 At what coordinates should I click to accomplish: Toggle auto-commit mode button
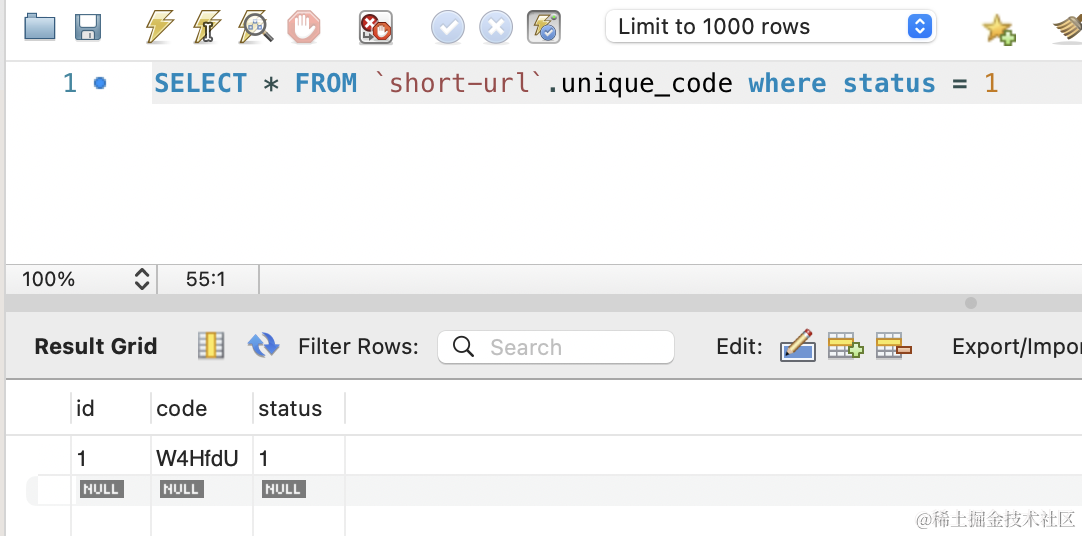544,27
